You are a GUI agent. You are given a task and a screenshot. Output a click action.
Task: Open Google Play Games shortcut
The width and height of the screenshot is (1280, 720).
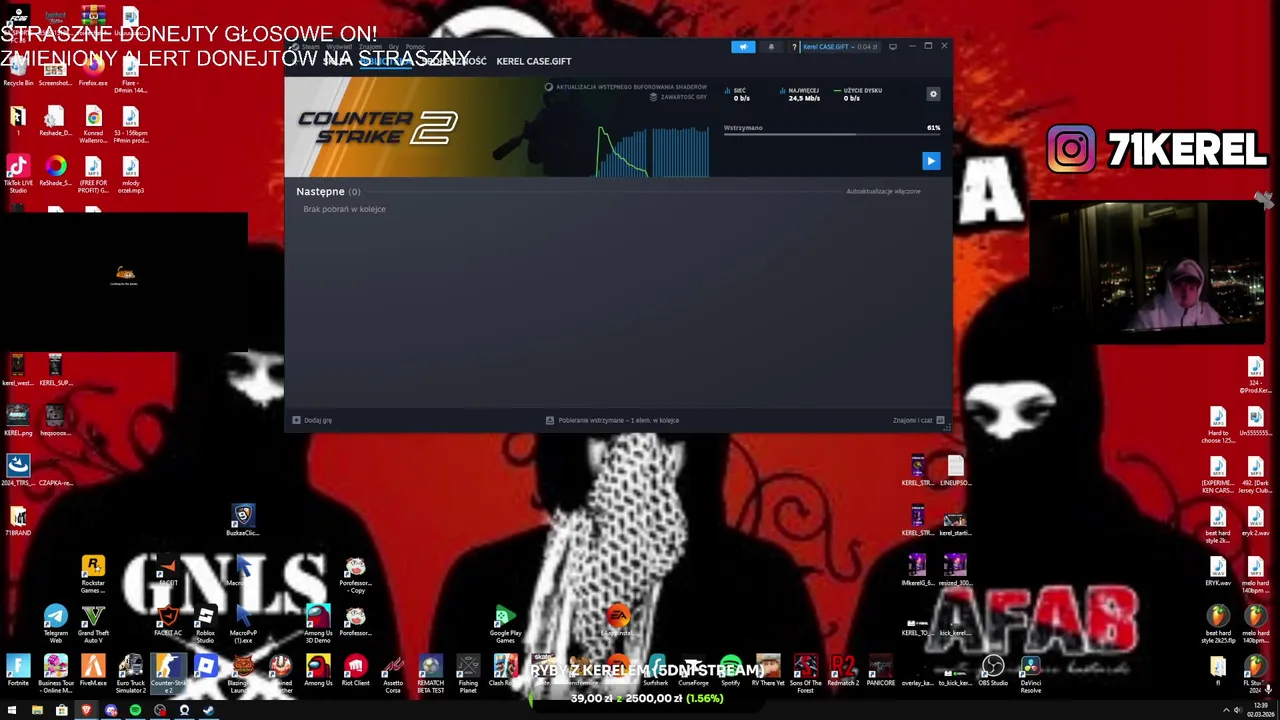click(x=505, y=623)
